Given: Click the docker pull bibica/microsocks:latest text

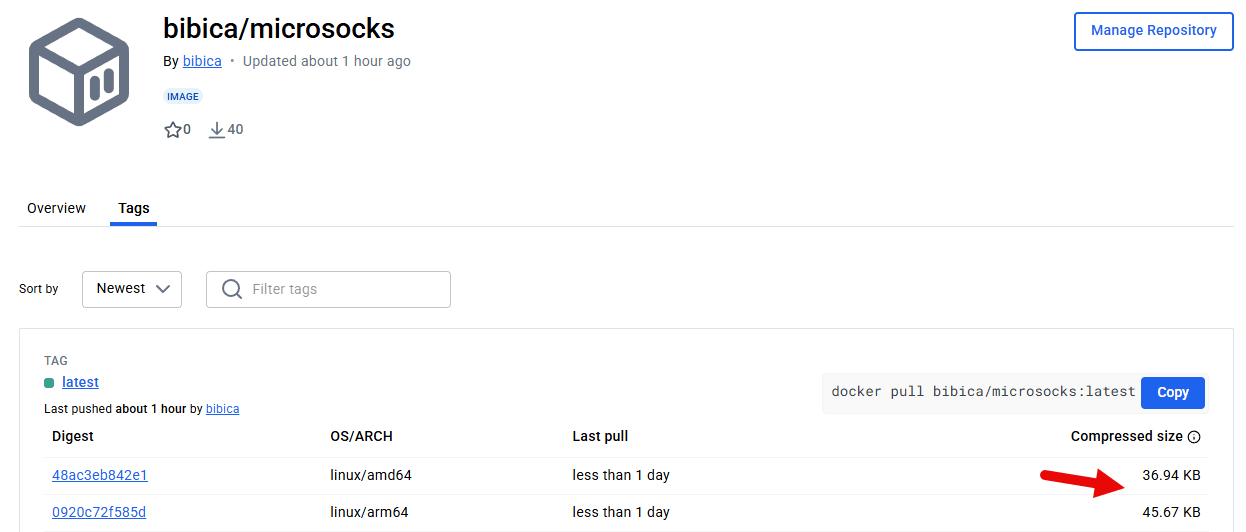Looking at the screenshot, I should pos(983,391).
